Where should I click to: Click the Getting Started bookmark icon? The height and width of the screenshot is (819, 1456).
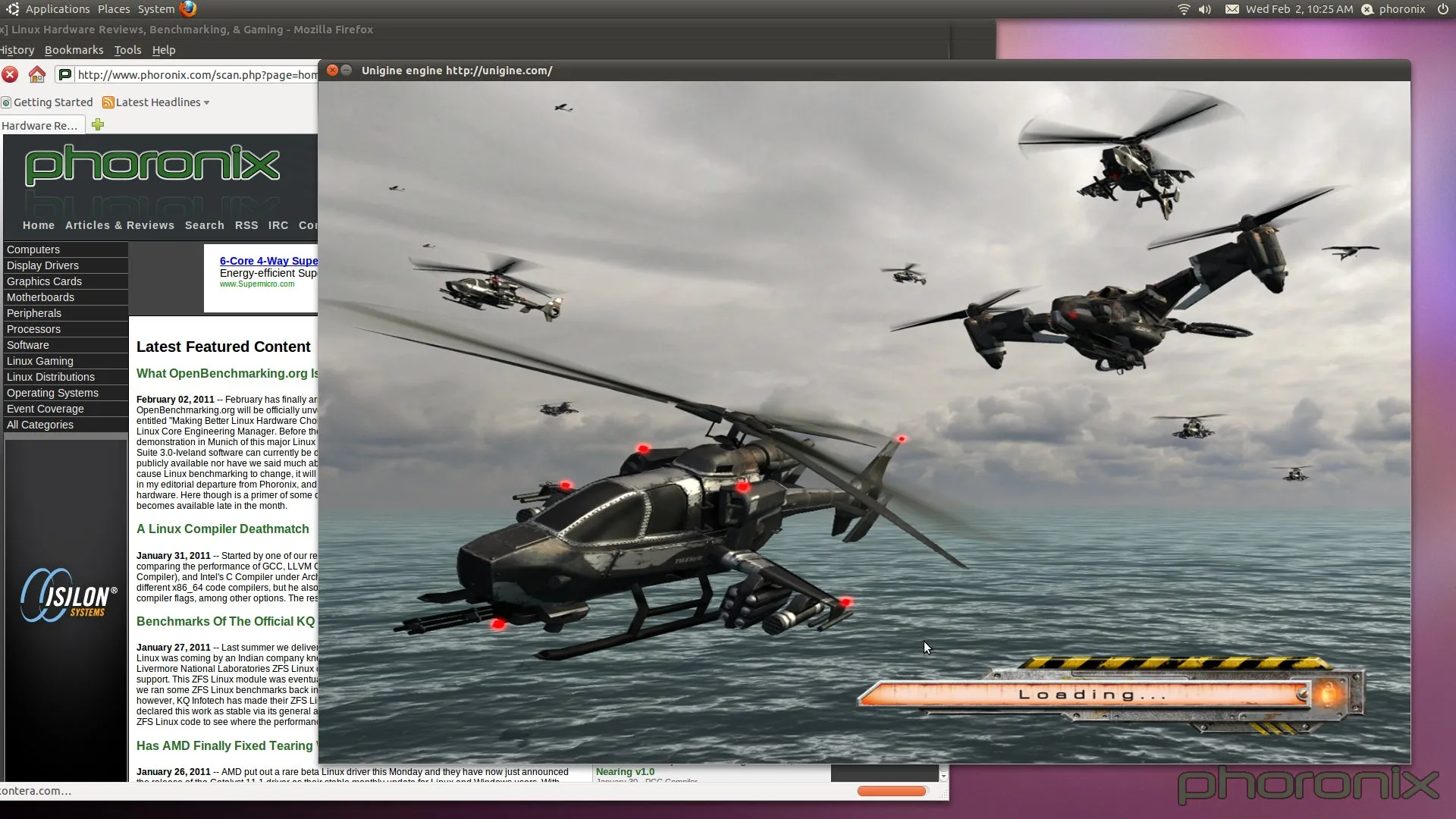click(x=6, y=102)
